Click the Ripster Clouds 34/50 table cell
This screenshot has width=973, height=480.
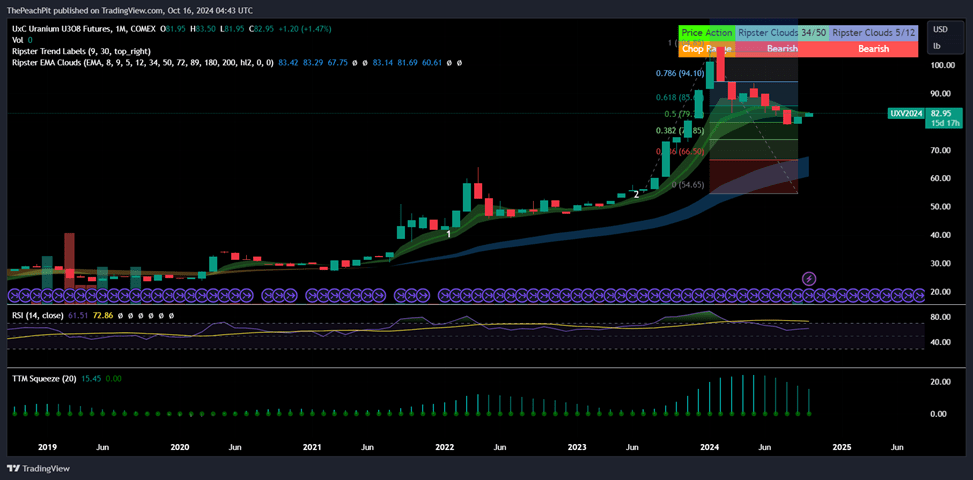click(x=781, y=32)
